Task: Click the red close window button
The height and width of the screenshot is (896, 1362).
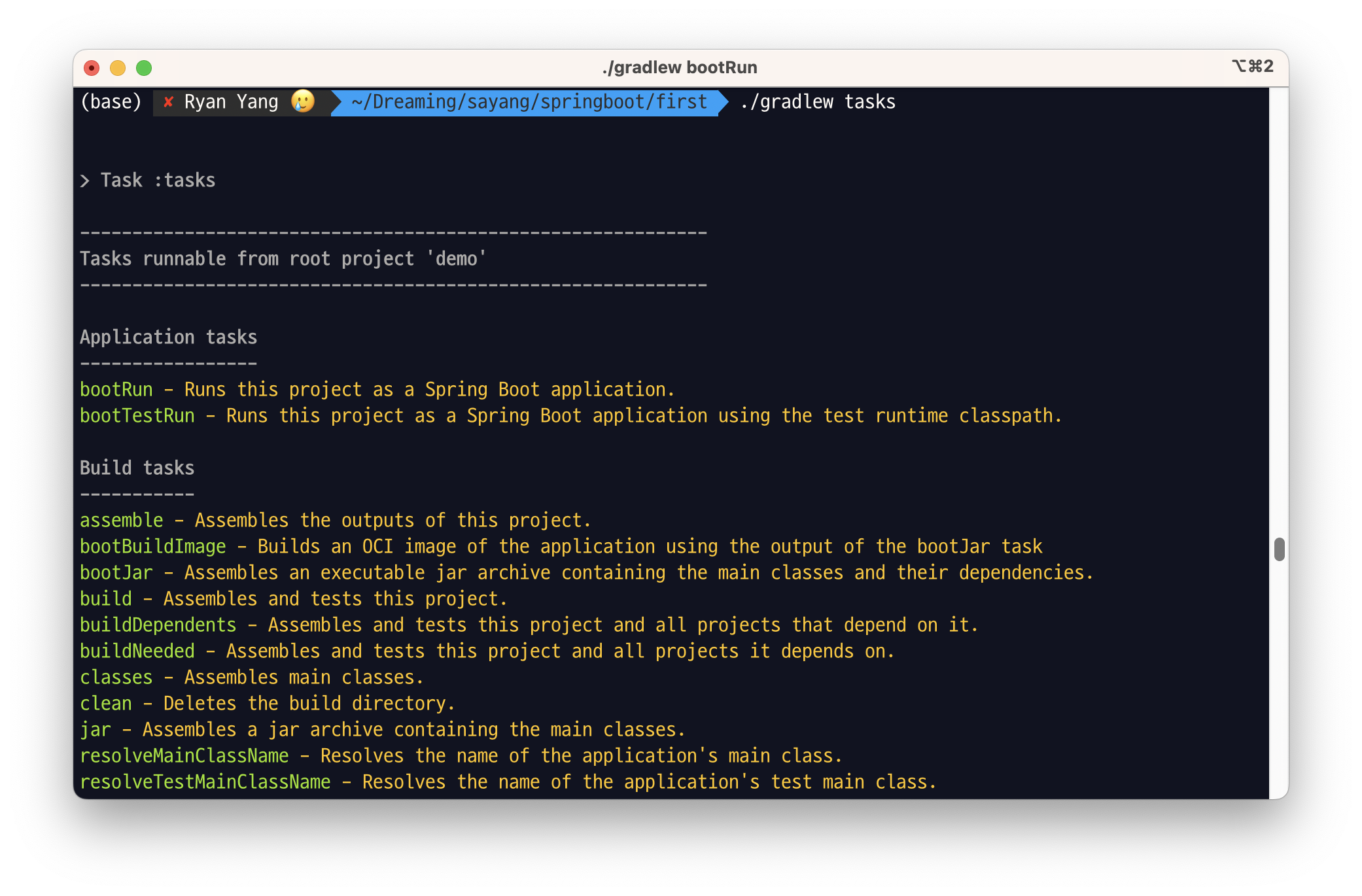Action: (92, 68)
